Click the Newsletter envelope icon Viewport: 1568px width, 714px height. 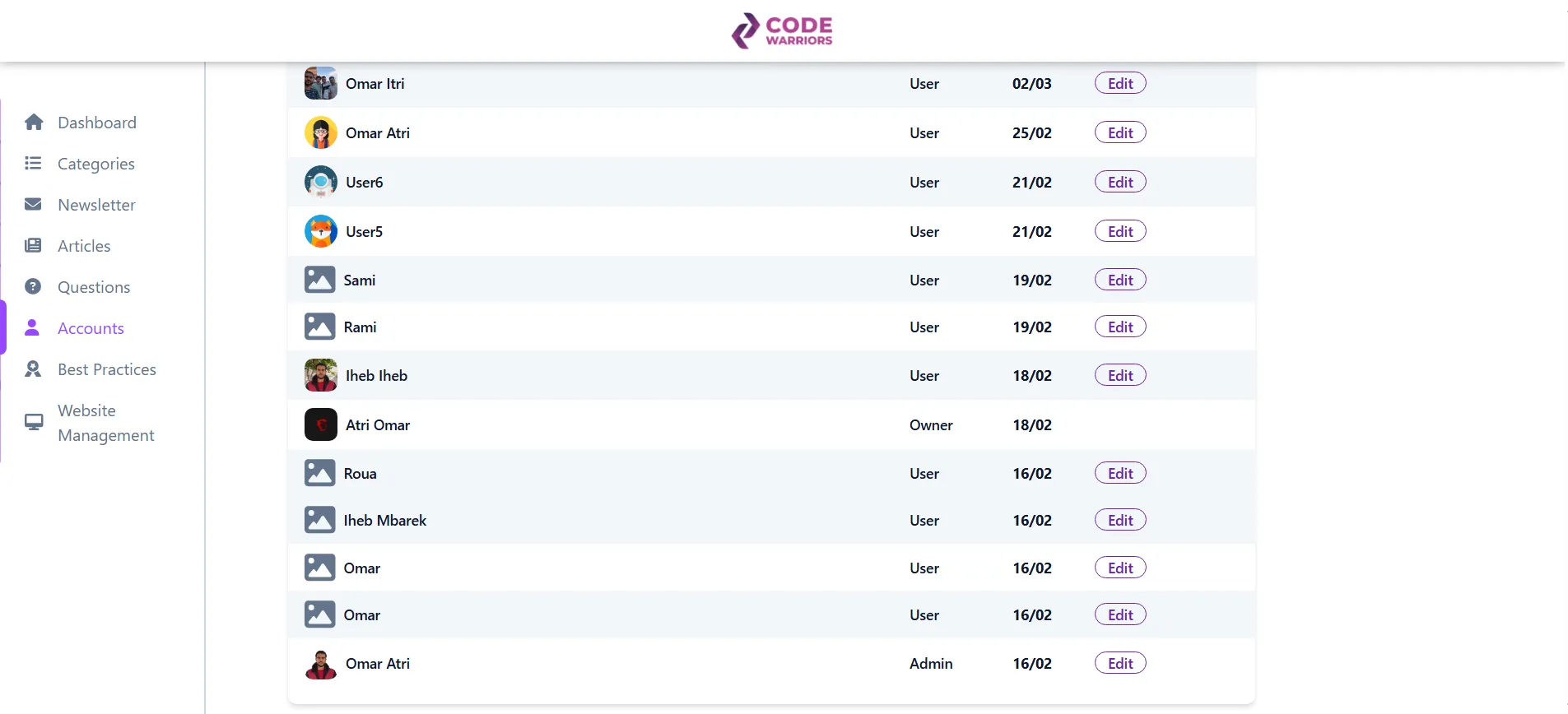(33, 205)
